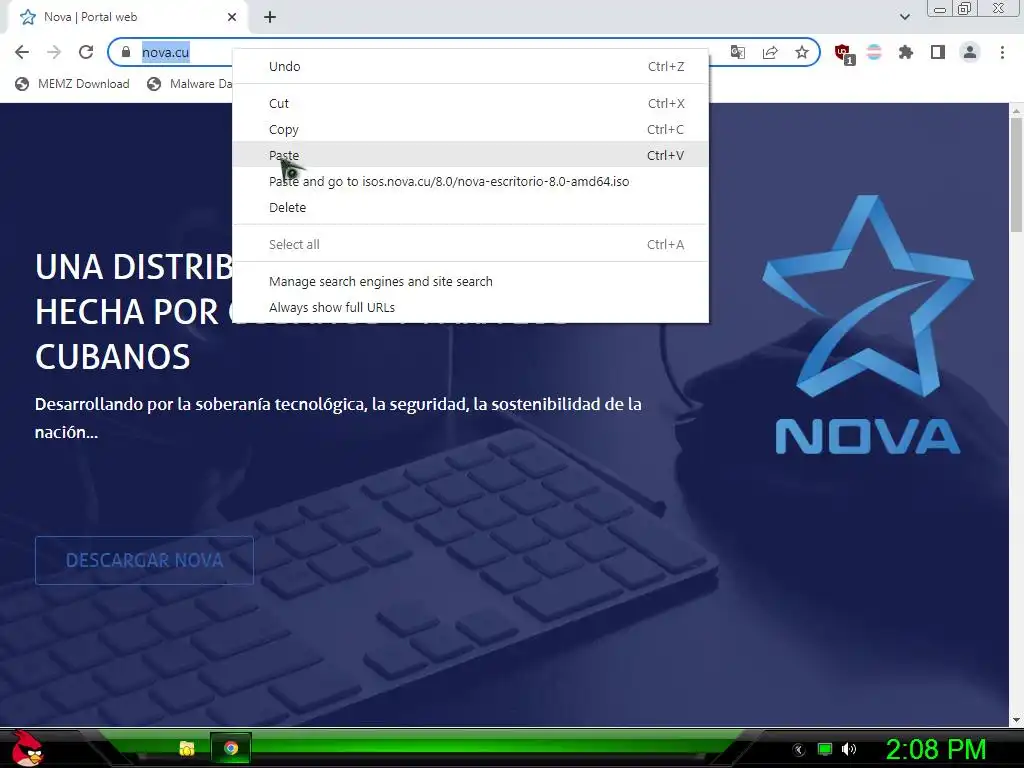Click the scrollbar up arrow

[1016, 110]
